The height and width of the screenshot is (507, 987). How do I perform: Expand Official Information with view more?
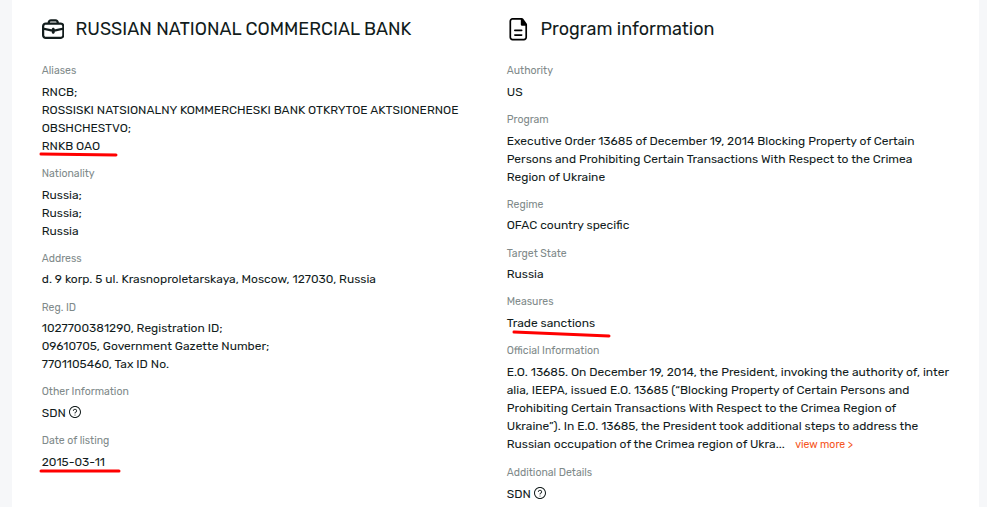tap(824, 444)
